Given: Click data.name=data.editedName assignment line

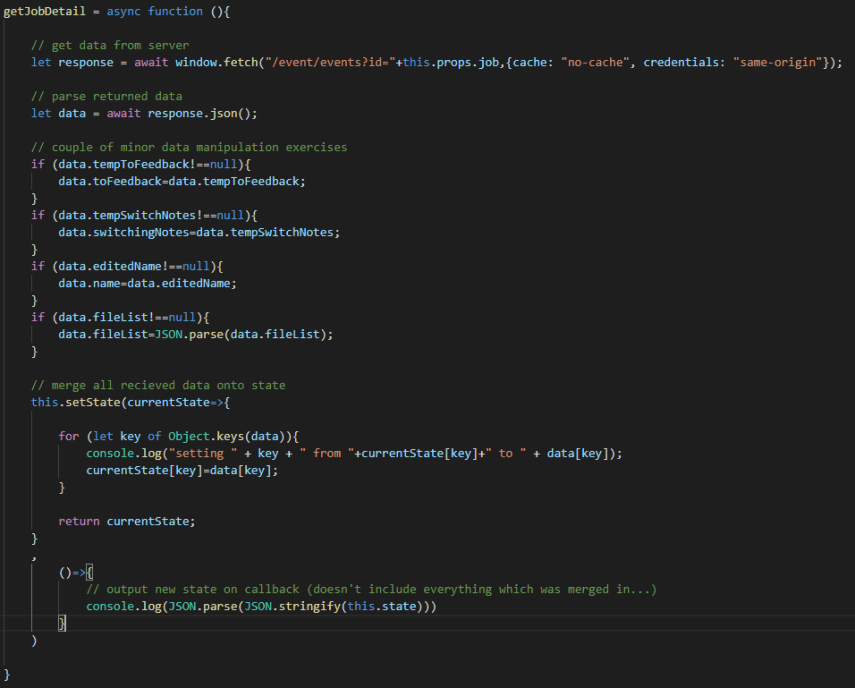Looking at the screenshot, I should coord(147,283).
